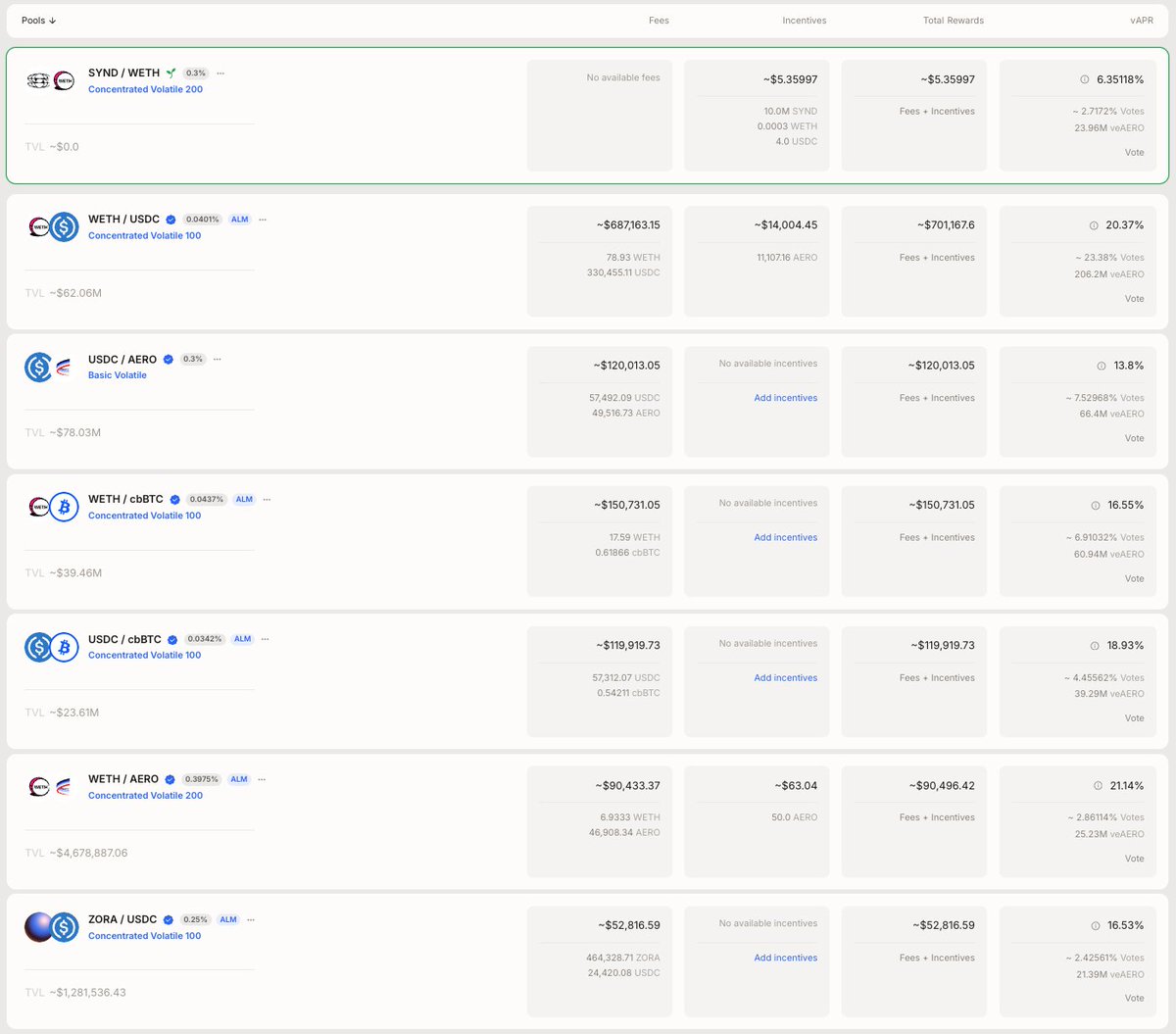Click the vAPR column header

1142,21
